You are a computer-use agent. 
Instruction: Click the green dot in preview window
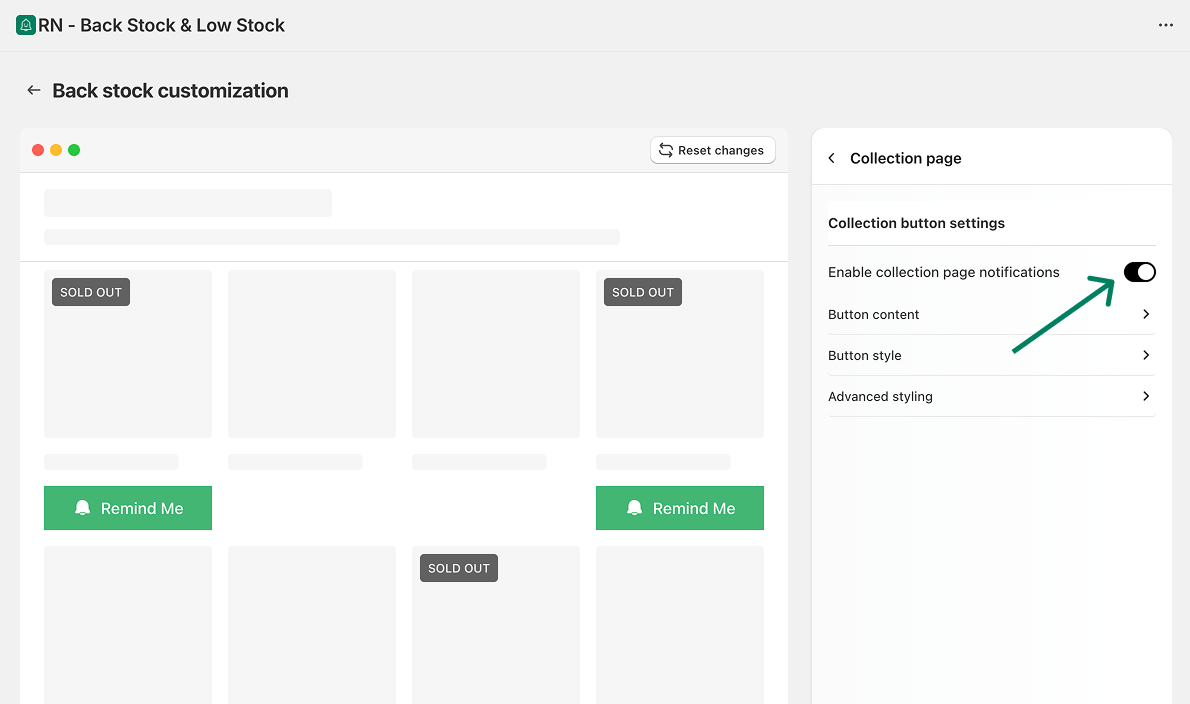point(74,150)
